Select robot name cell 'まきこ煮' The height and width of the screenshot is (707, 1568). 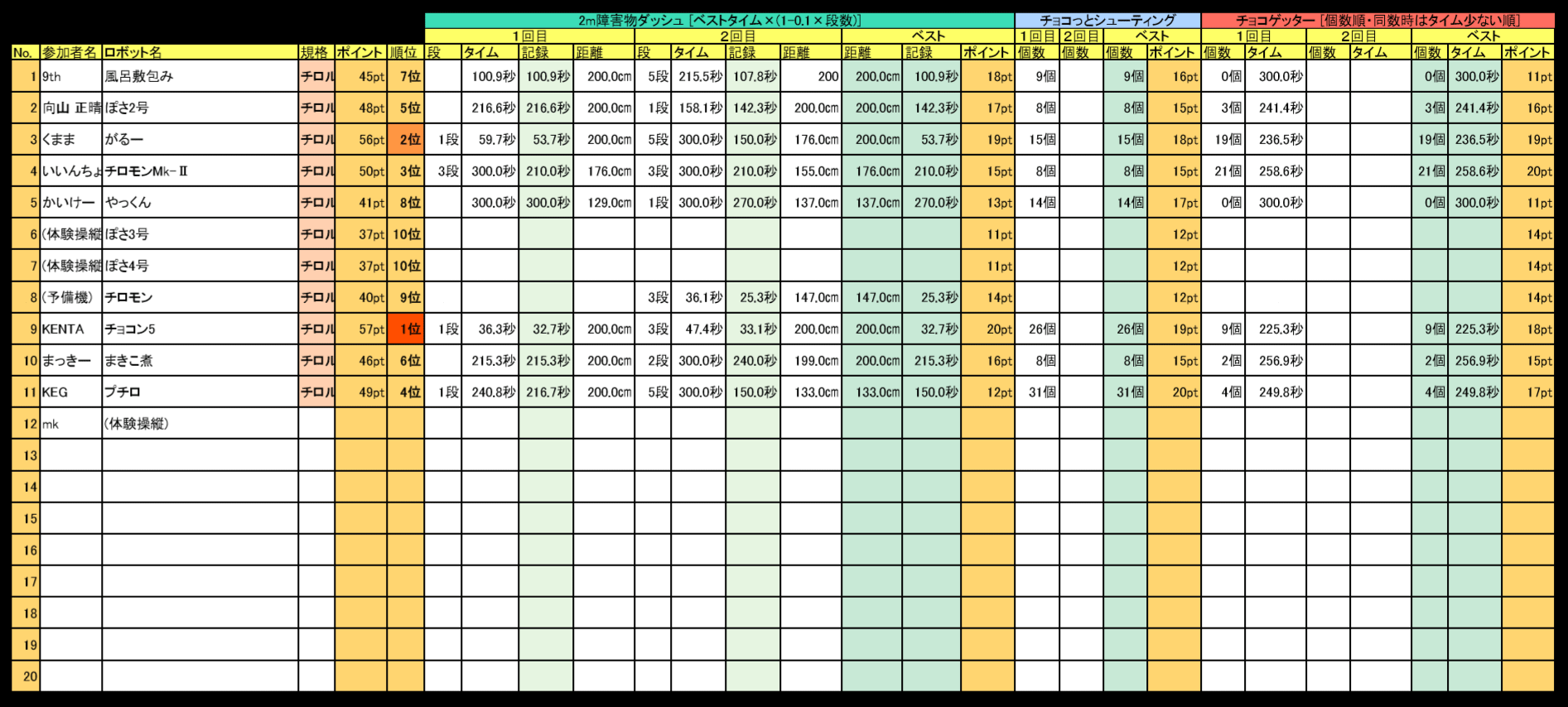[x=200, y=360]
